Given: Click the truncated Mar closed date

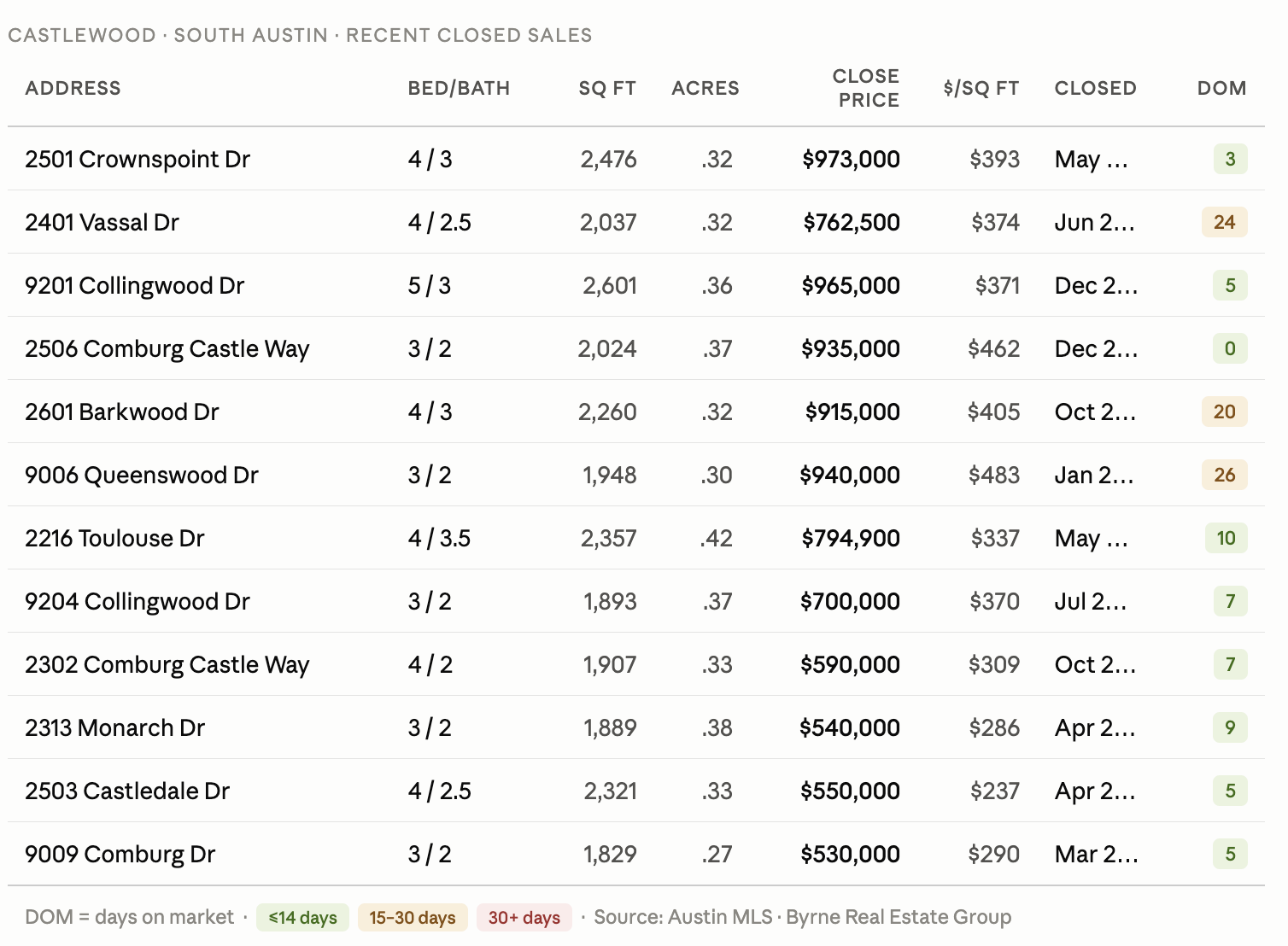Looking at the screenshot, I should (x=1097, y=854).
